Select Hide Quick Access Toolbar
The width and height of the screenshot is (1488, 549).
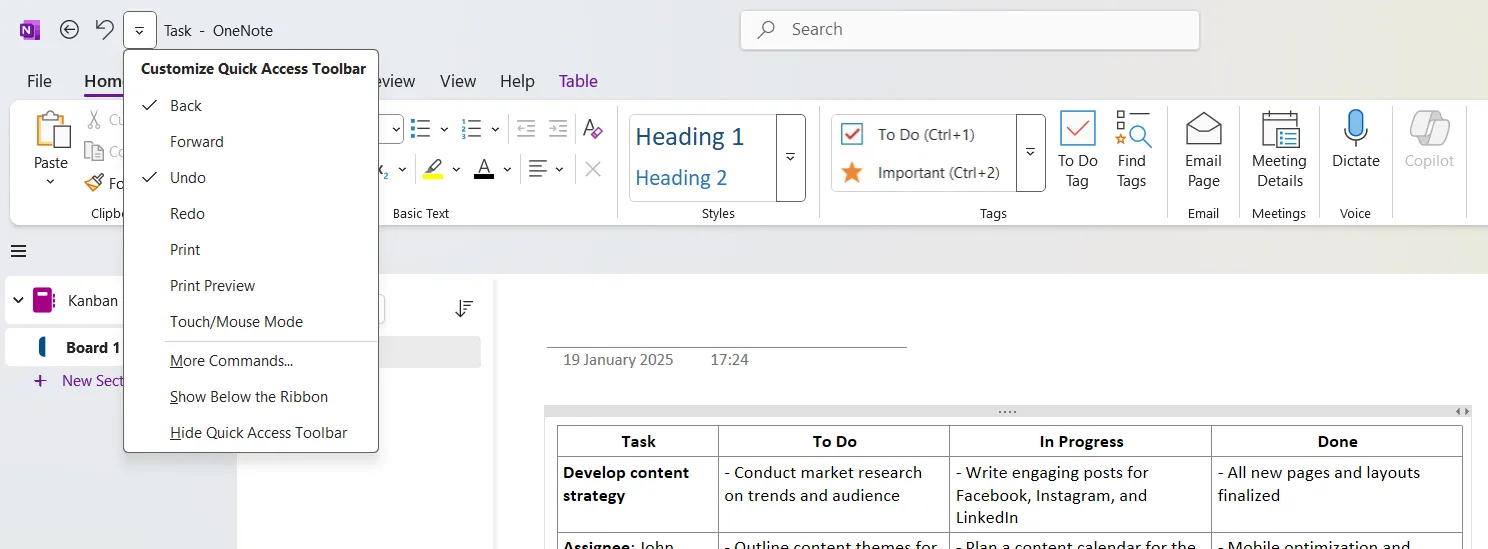click(x=251, y=433)
